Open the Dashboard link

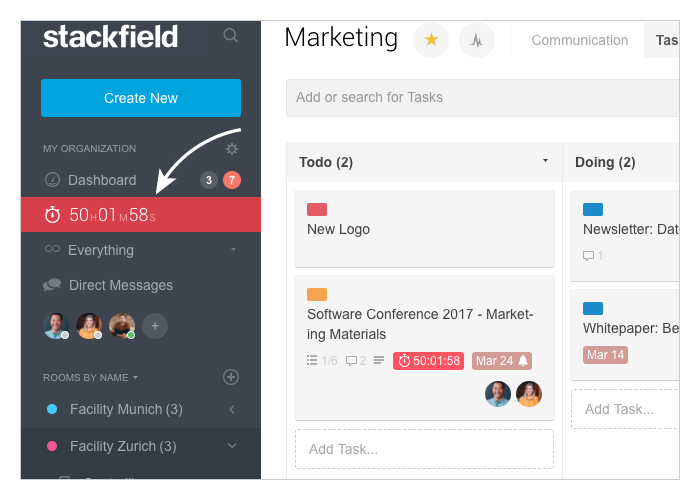click(101, 180)
